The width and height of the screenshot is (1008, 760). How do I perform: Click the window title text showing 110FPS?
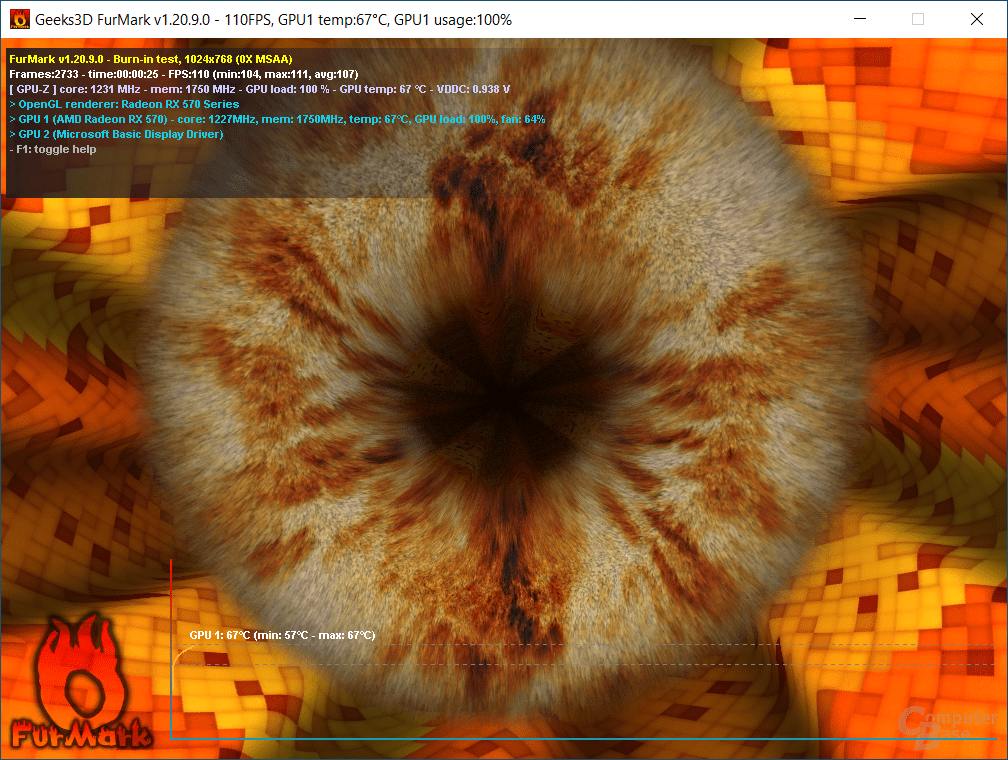point(273,20)
